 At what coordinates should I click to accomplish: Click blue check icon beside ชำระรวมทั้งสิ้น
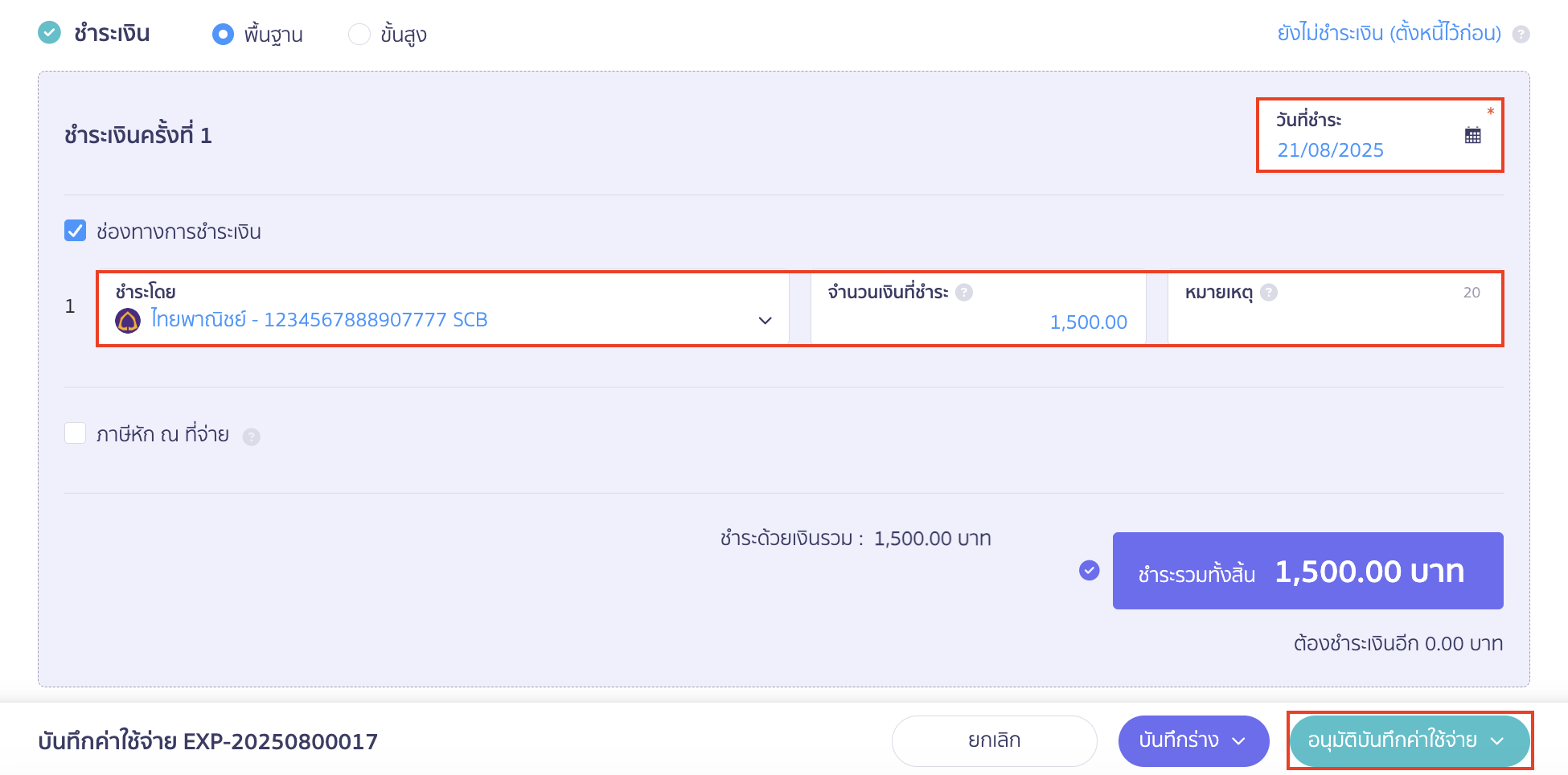point(1090,570)
